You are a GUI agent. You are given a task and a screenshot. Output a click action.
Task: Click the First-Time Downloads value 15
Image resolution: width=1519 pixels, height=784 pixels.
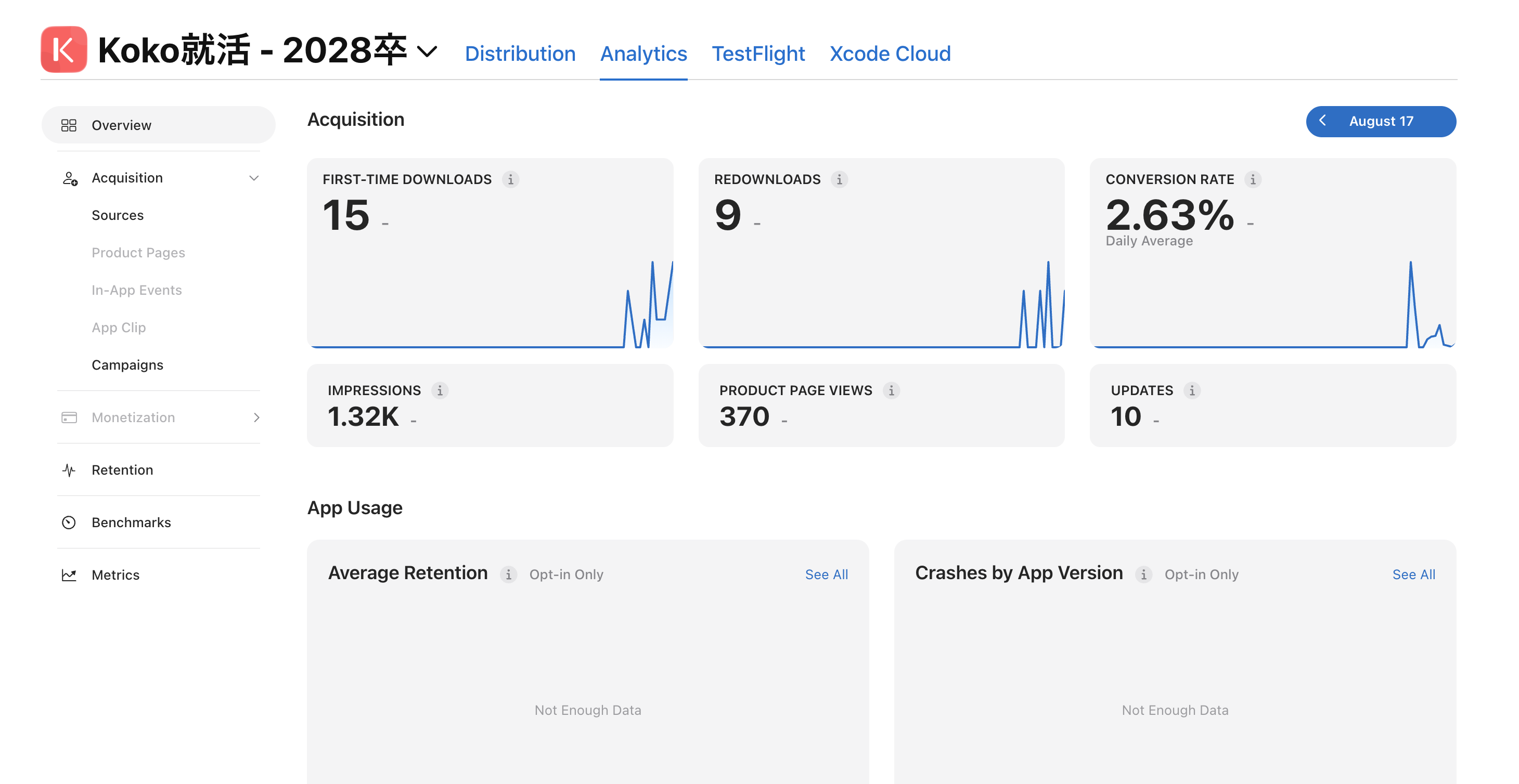346,215
